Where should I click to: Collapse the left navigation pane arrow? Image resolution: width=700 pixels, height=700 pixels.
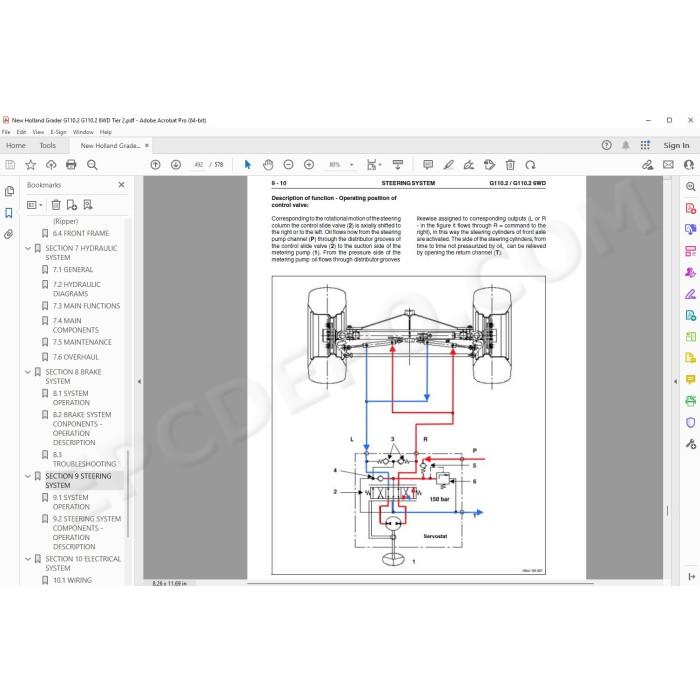(139, 381)
